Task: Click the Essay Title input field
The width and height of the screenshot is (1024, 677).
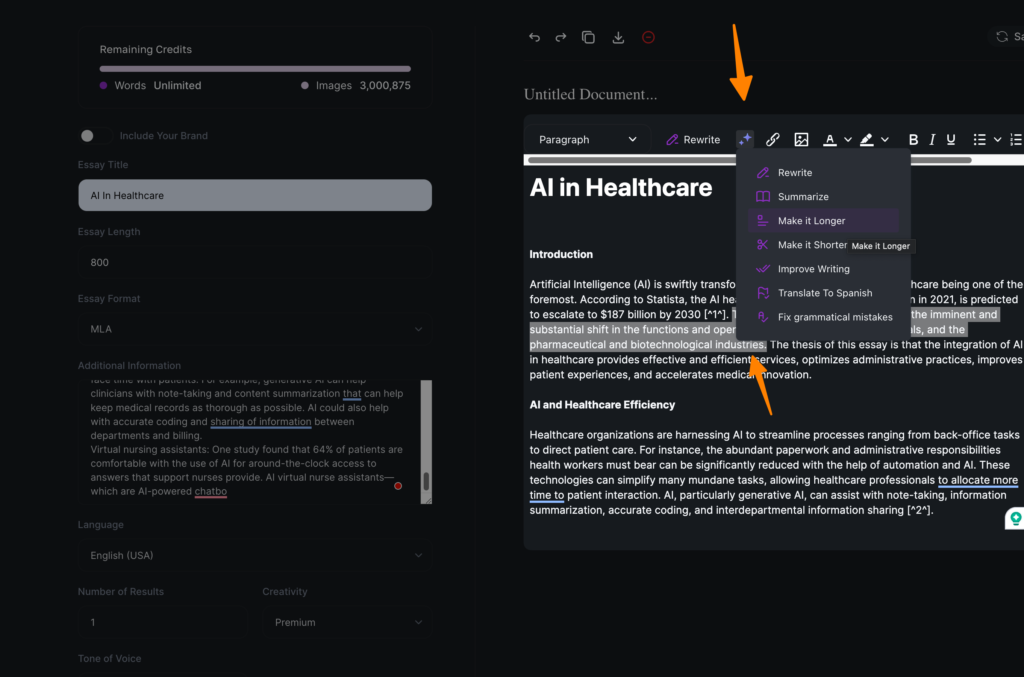Action: pos(255,196)
